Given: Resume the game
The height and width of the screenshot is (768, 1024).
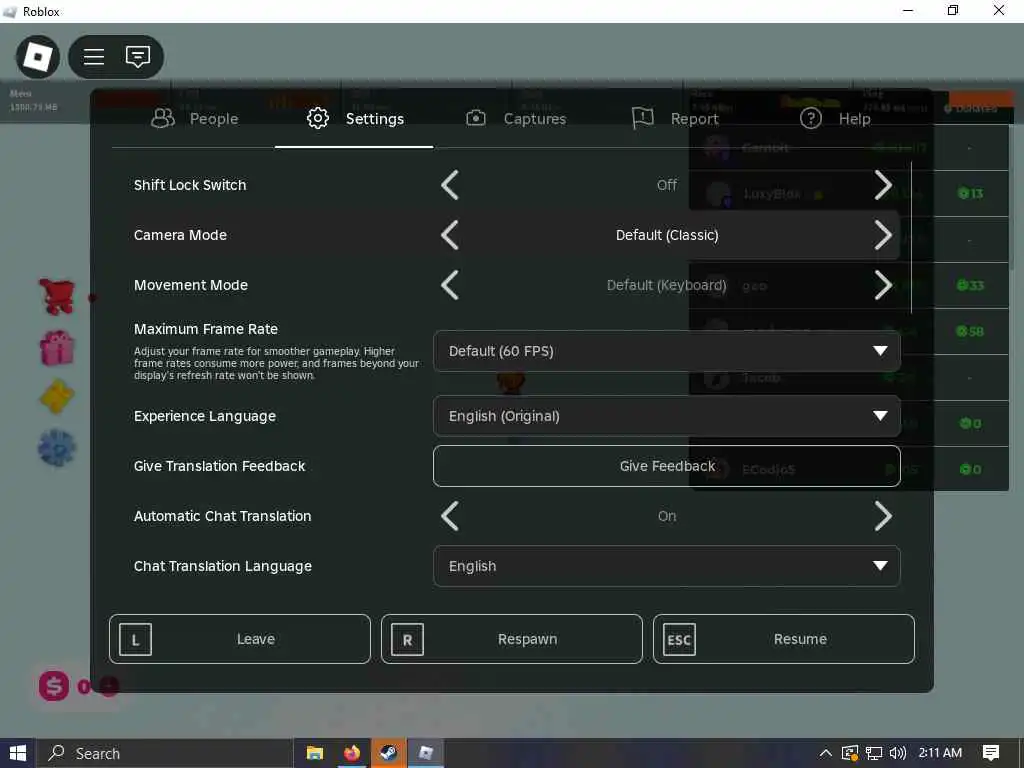Looking at the screenshot, I should [784, 639].
